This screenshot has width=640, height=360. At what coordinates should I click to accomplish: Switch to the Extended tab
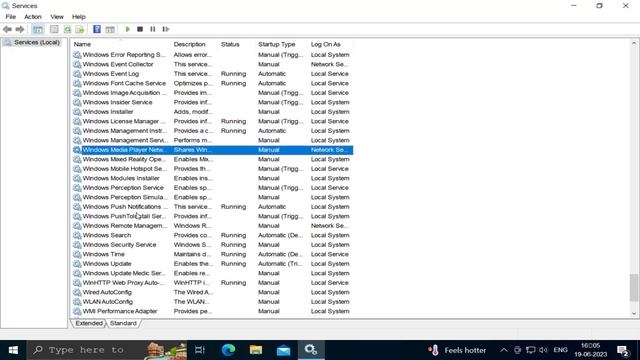tap(89, 323)
